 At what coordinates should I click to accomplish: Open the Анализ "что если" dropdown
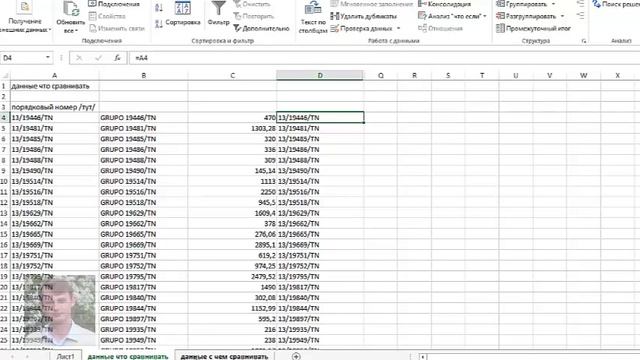[x=452, y=16]
